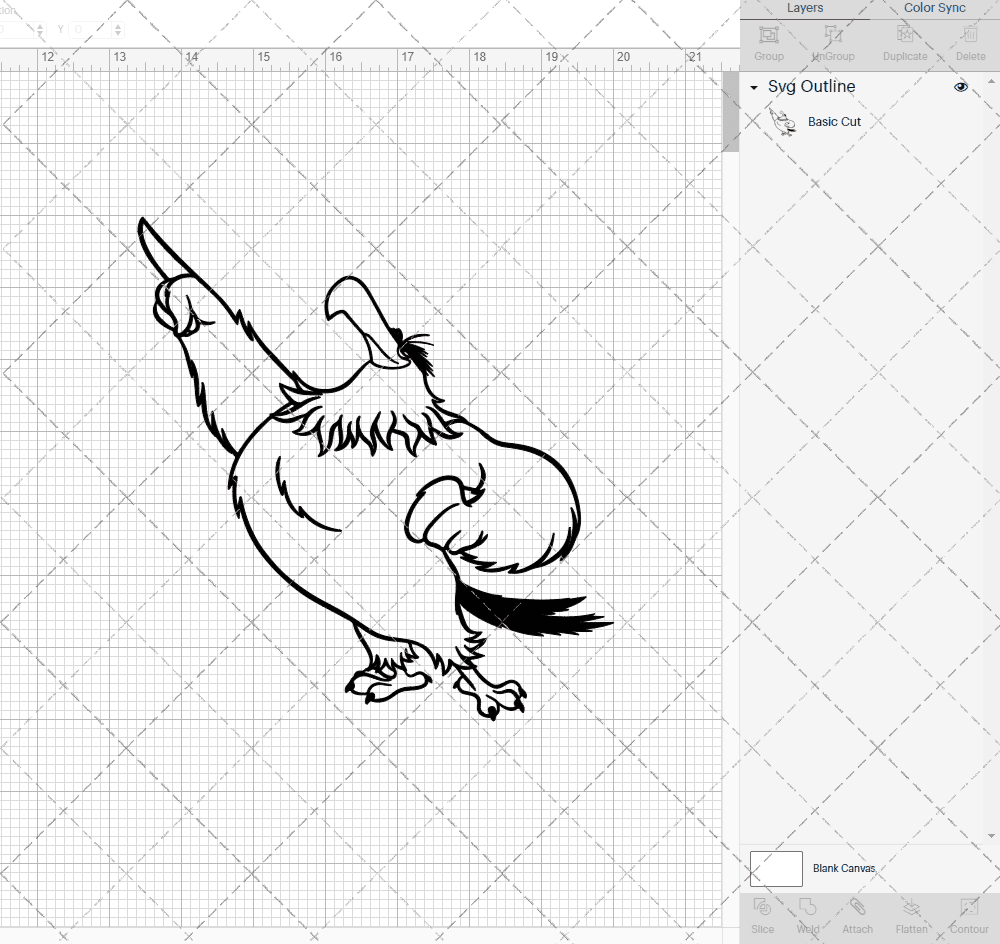Switch to the Layers tab

805,8
